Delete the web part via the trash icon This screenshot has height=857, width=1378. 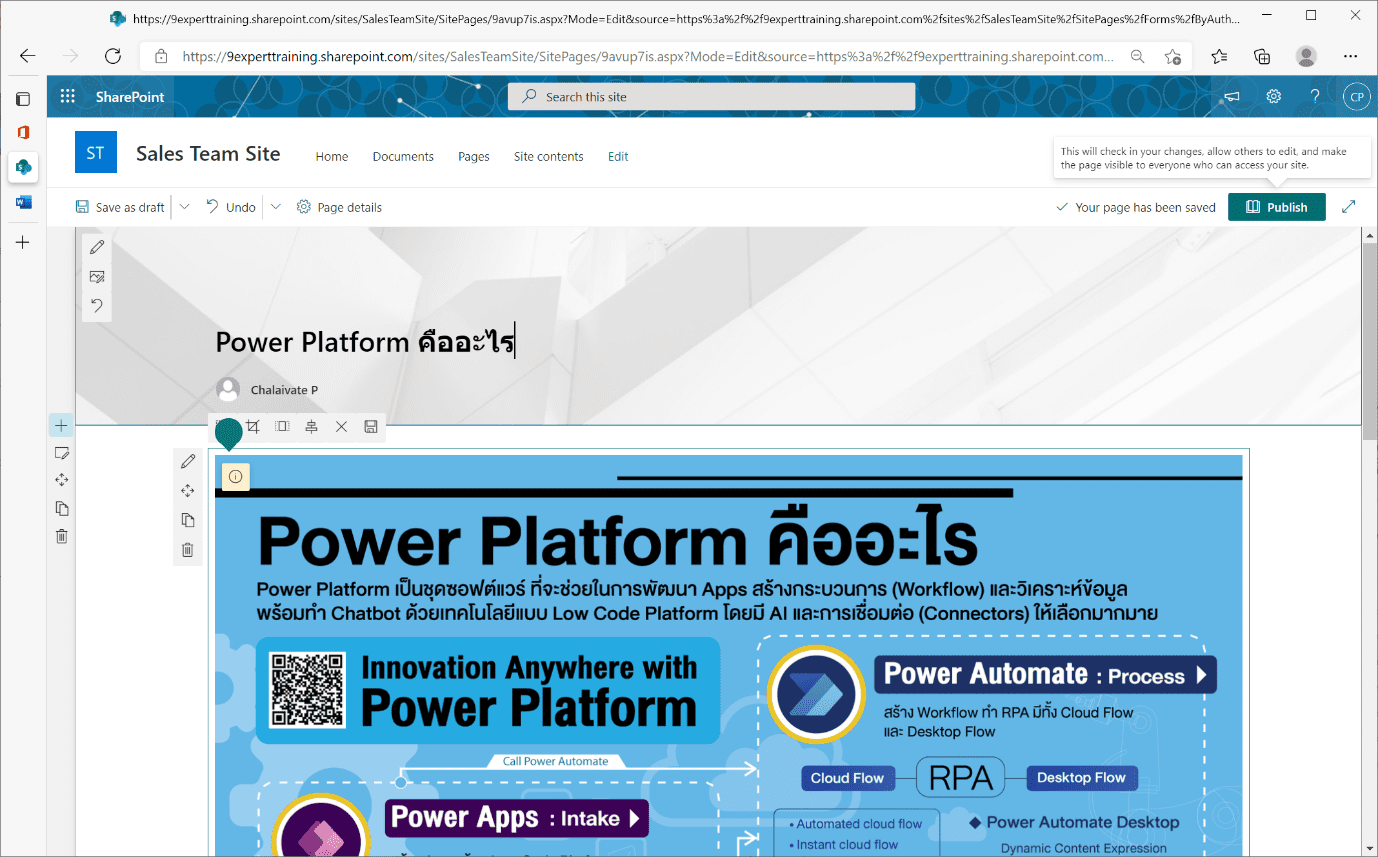[187, 549]
